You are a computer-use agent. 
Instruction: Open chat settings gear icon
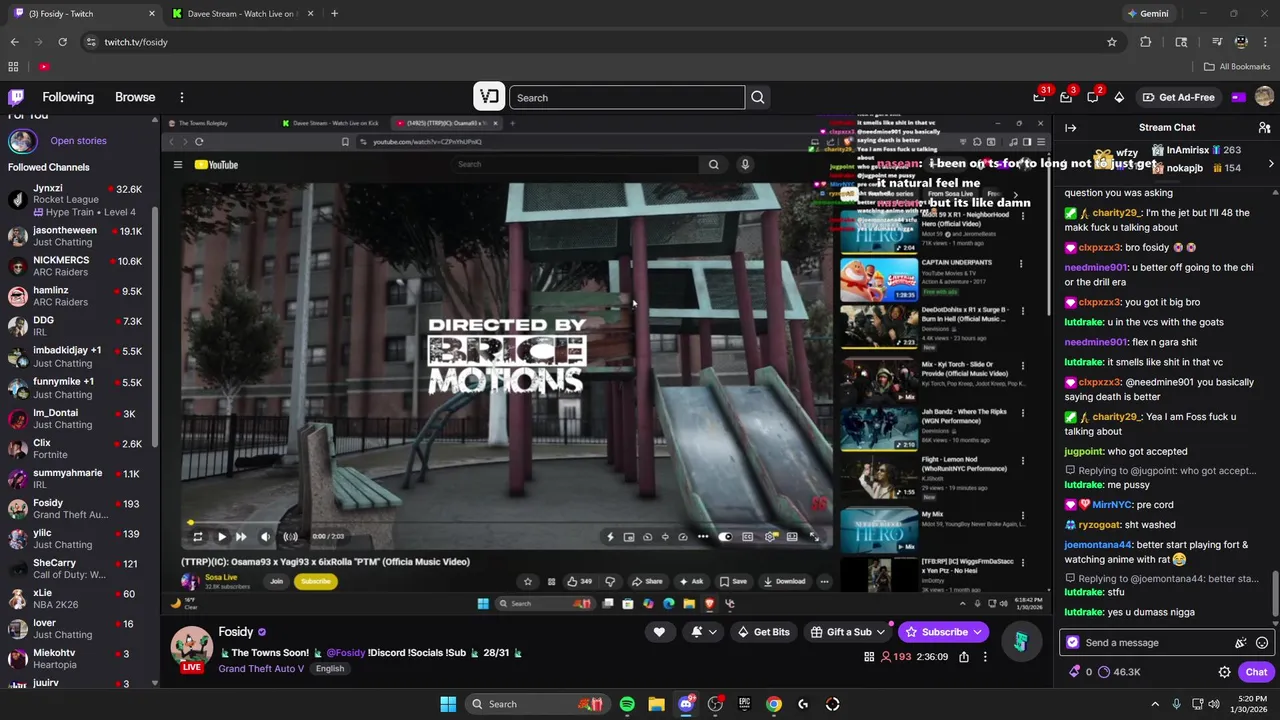click(x=1224, y=672)
